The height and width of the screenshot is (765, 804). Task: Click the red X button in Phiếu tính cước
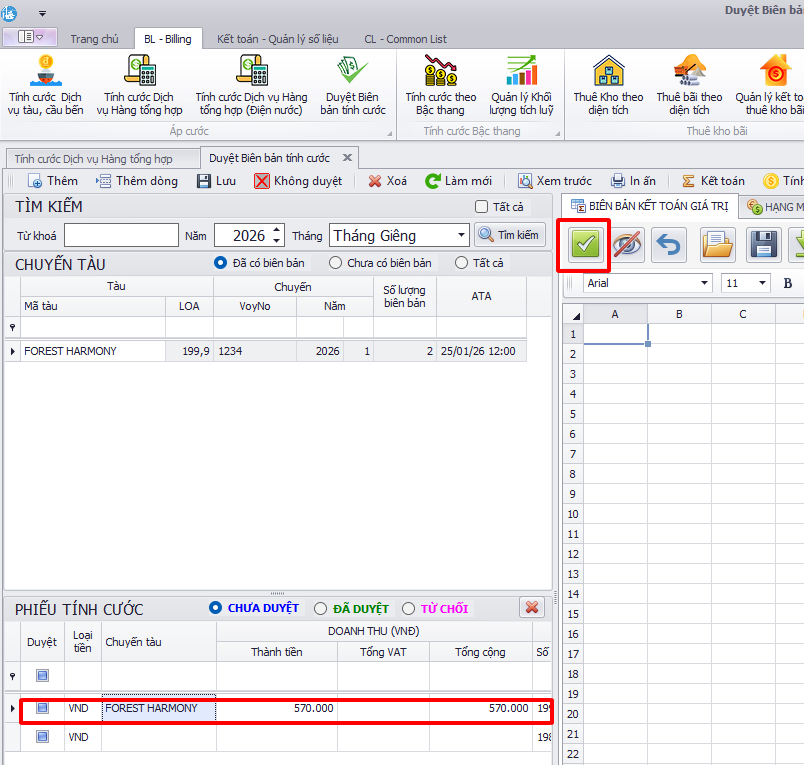tap(532, 608)
